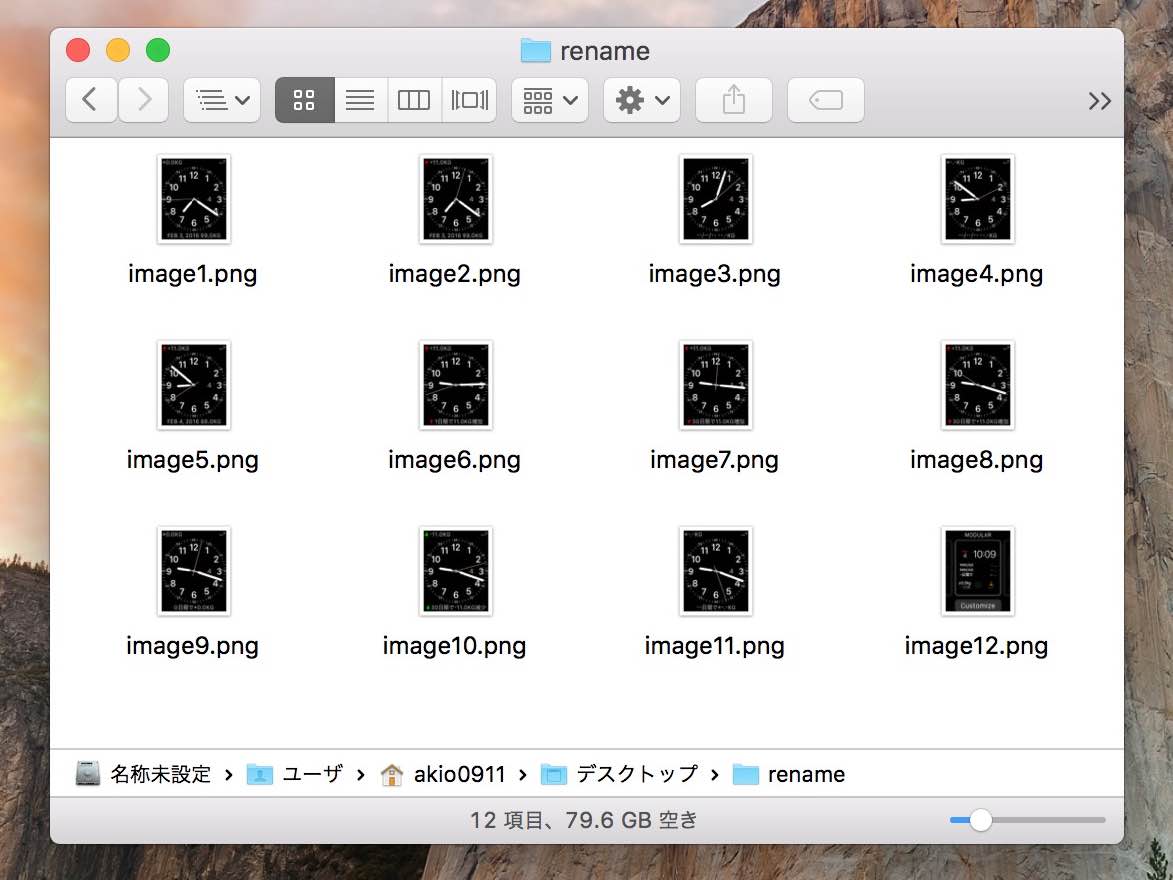The image size is (1173, 880).
Task: Open the gear action menu
Action: [x=642, y=100]
